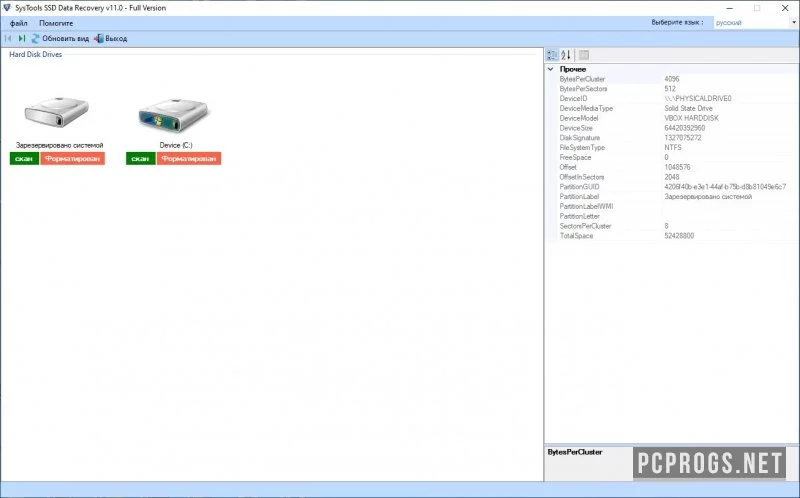Click the Обновить вид refresh button

[60, 38]
